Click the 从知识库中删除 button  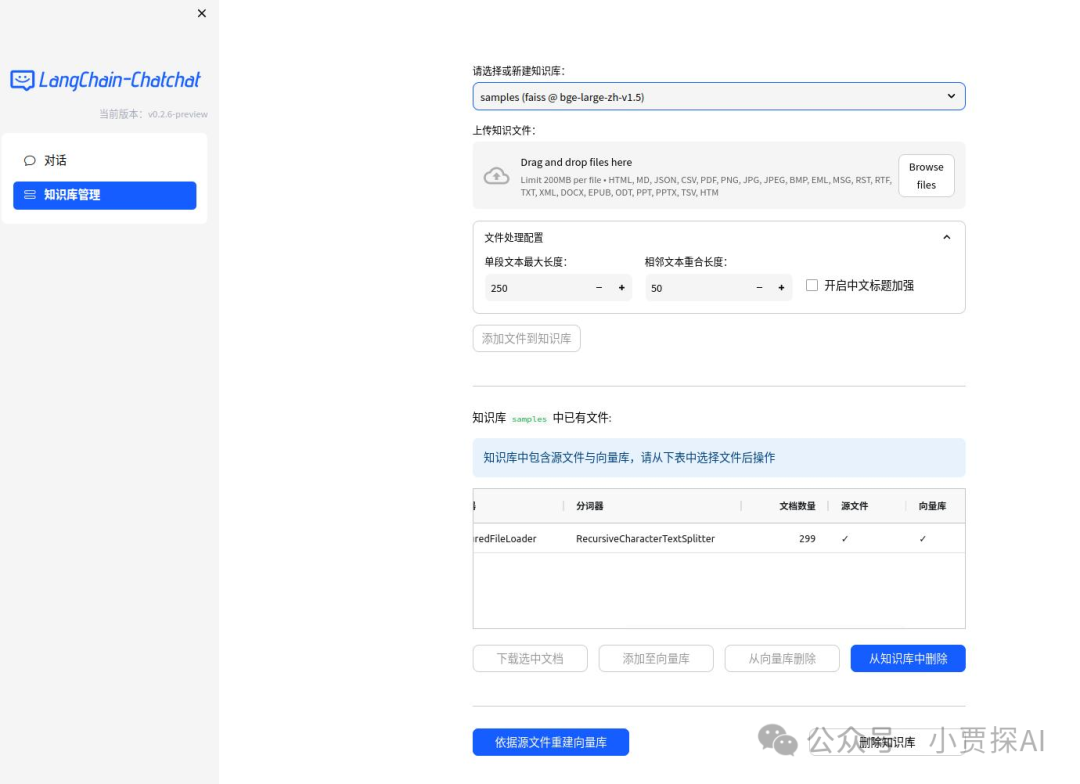[908, 658]
